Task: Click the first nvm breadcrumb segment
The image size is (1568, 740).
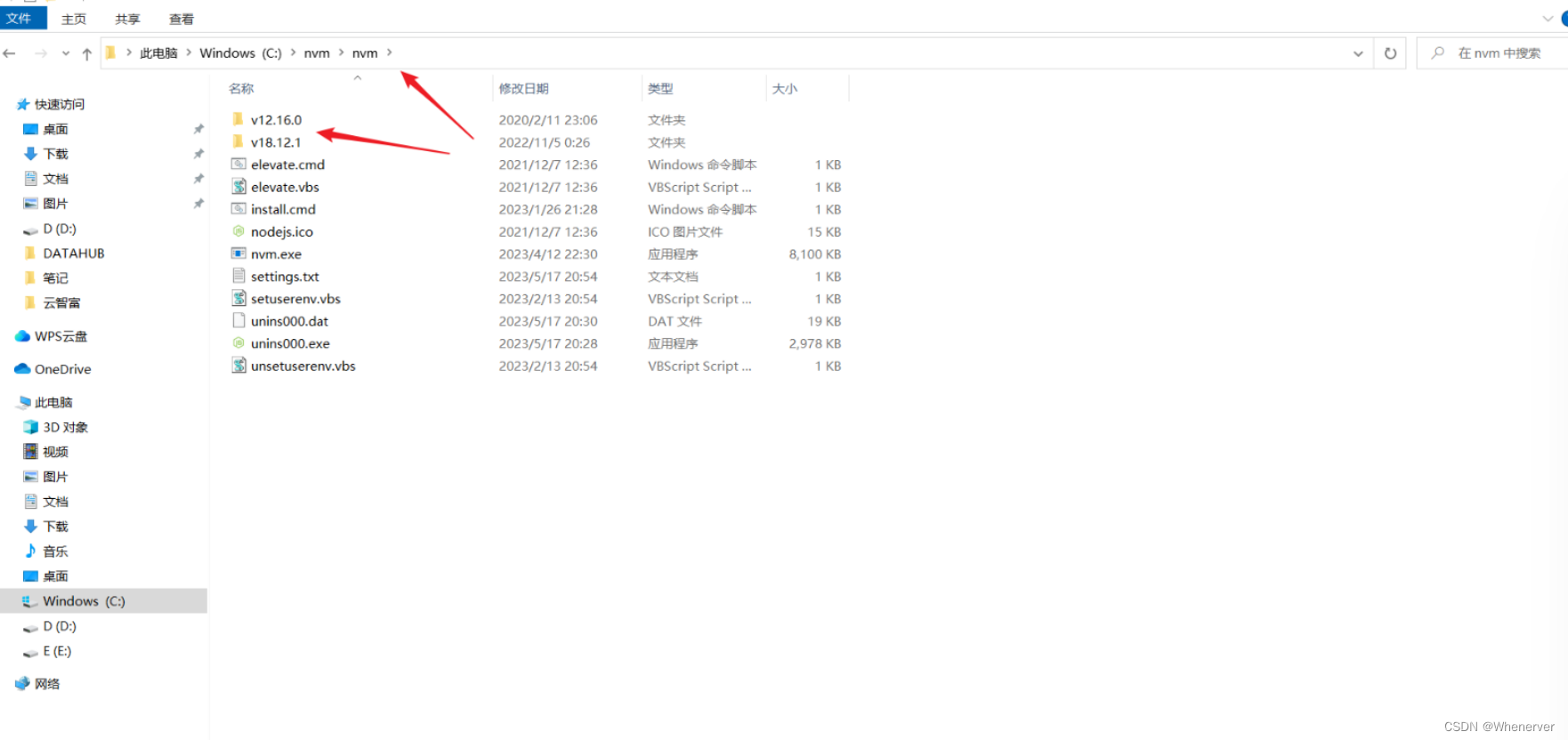Action: (x=317, y=53)
